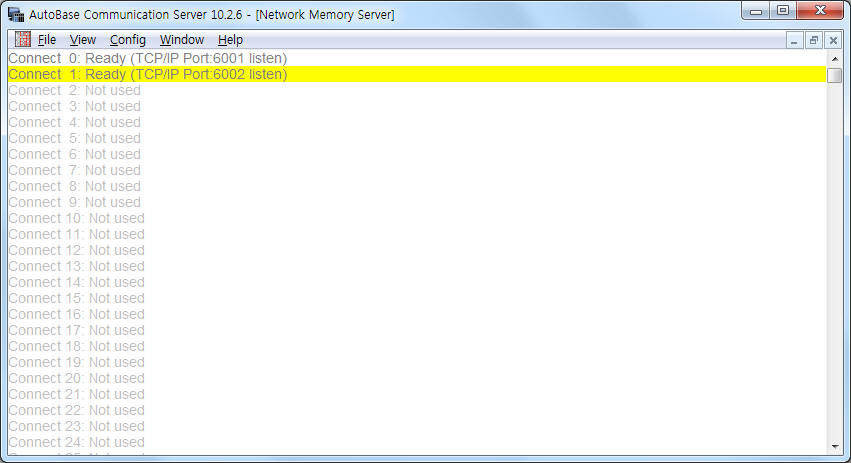Minimize the AutoBase Communication Server window

755,11
